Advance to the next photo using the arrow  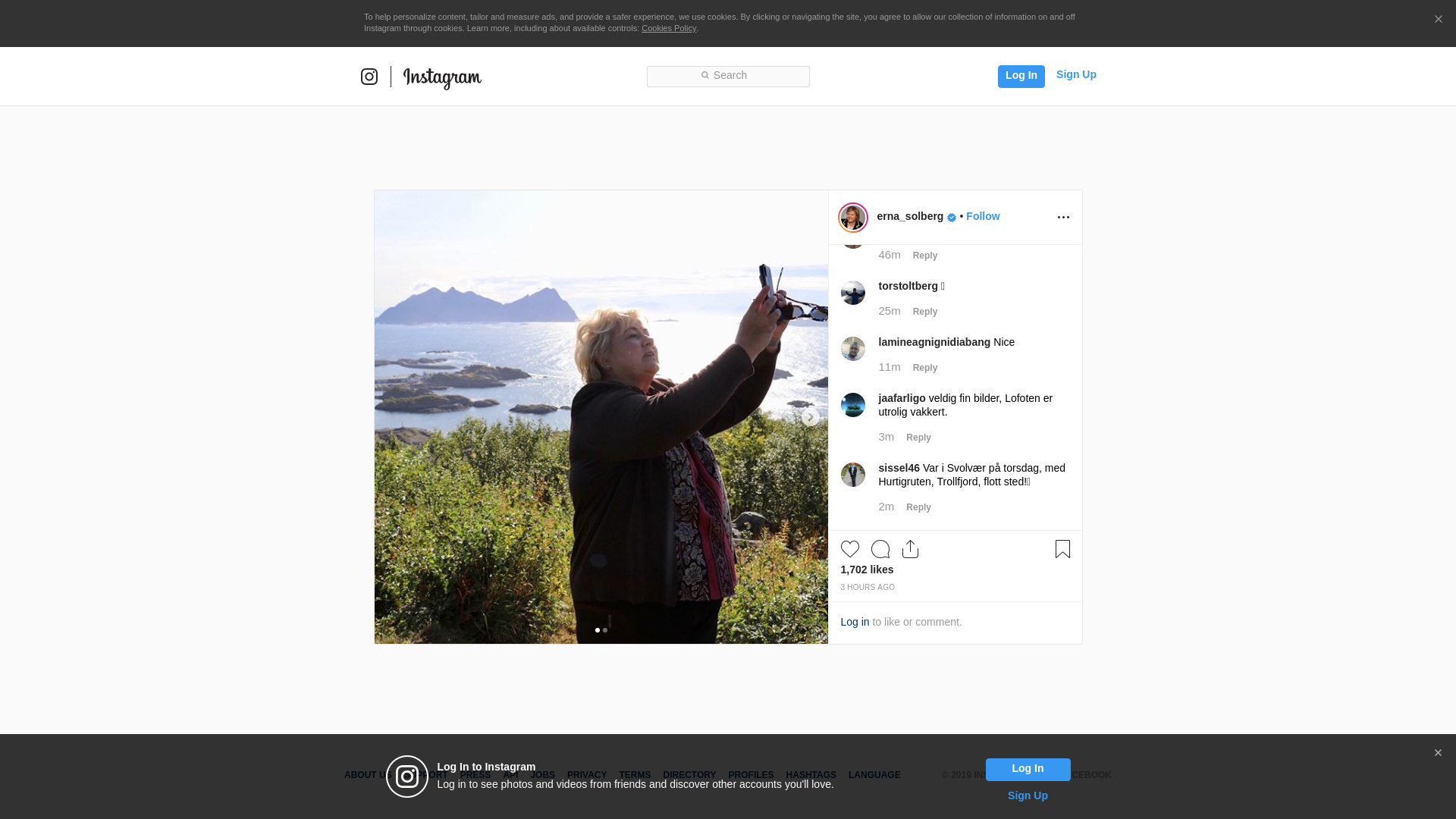tap(810, 417)
